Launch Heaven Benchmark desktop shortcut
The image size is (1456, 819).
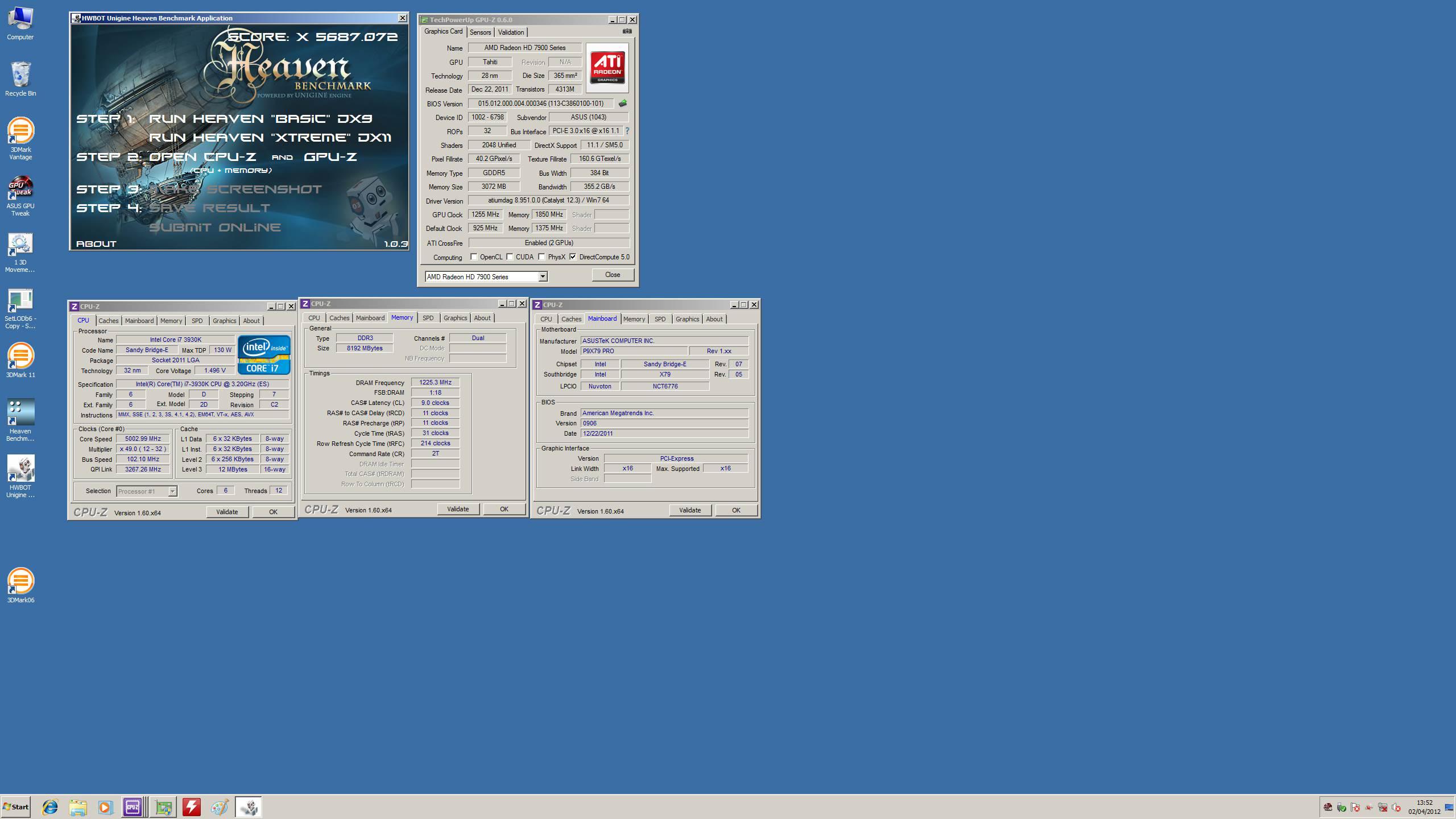pos(20,420)
